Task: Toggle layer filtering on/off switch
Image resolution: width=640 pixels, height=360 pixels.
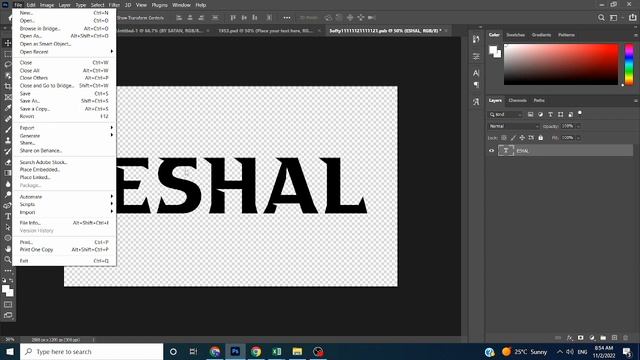Action: (x=580, y=113)
